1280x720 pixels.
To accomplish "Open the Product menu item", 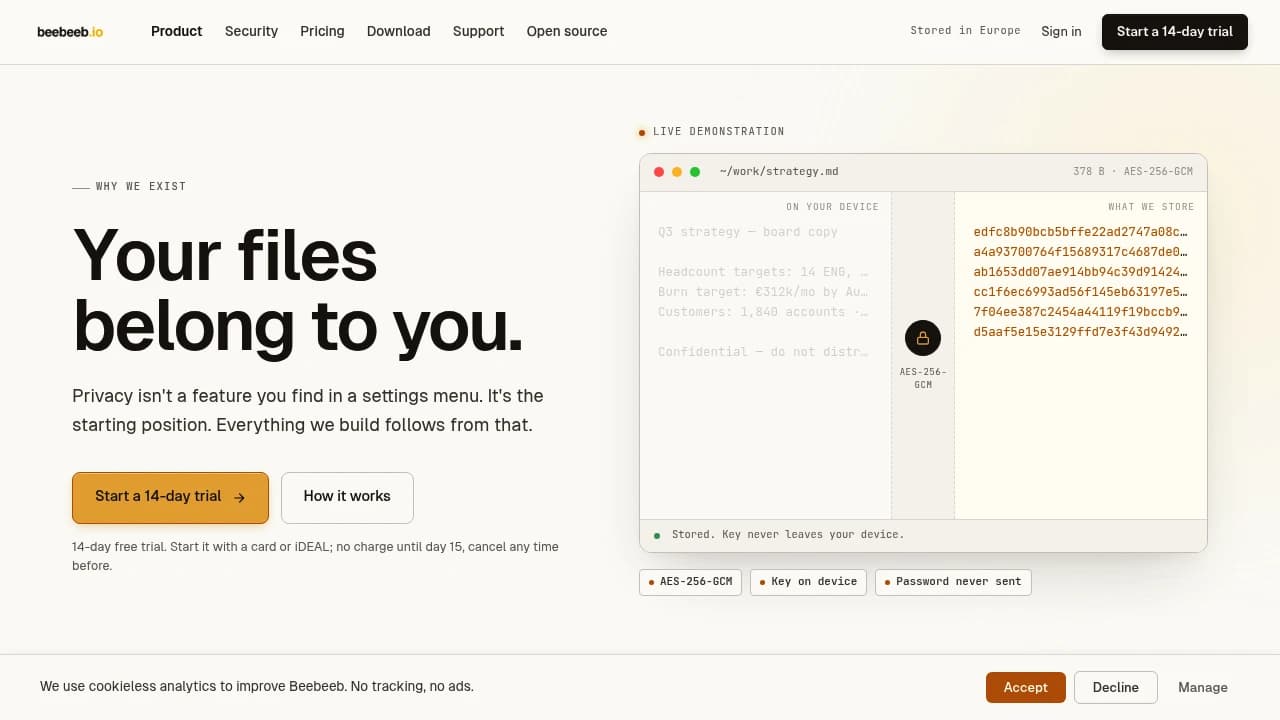I will 177,31.
